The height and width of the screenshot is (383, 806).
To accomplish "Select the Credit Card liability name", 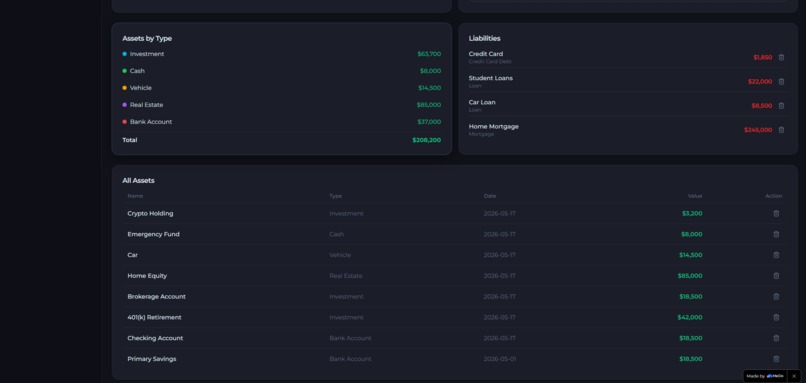I will (x=486, y=54).
